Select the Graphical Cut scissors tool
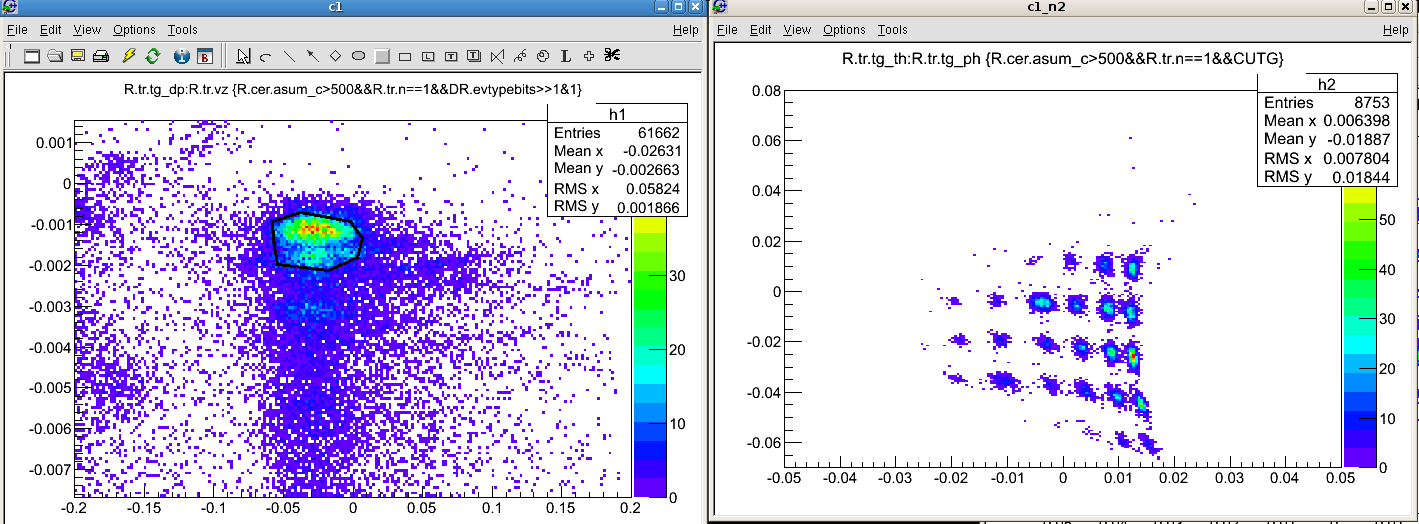The width and height of the screenshot is (1419, 524). click(612, 56)
